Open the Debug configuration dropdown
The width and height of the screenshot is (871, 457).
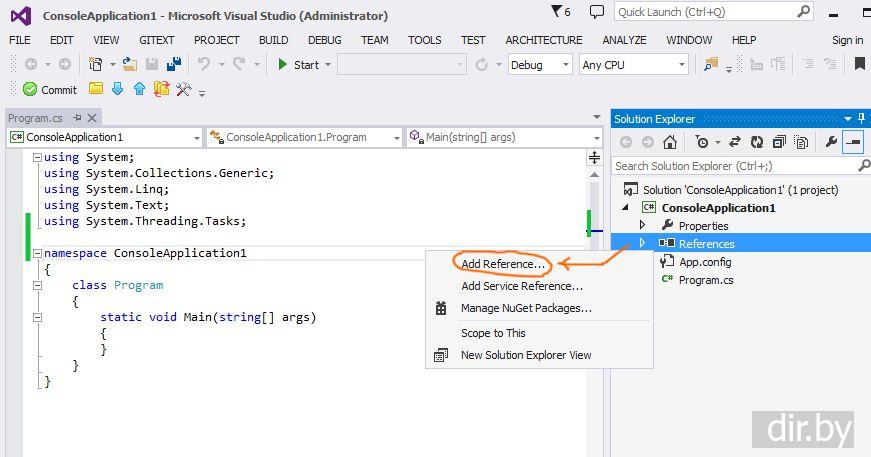(539, 64)
